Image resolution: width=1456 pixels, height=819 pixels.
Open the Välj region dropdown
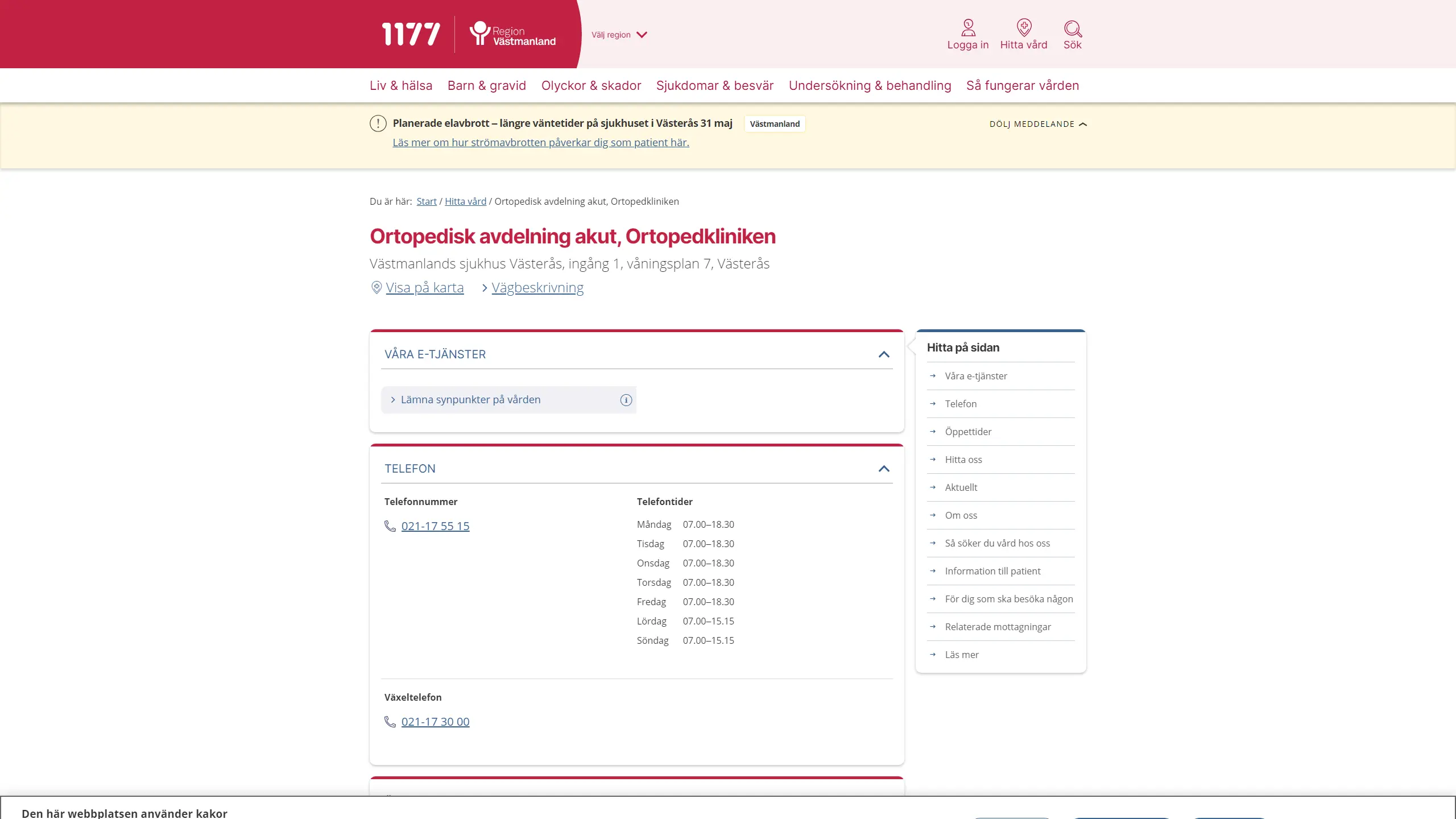click(x=619, y=35)
